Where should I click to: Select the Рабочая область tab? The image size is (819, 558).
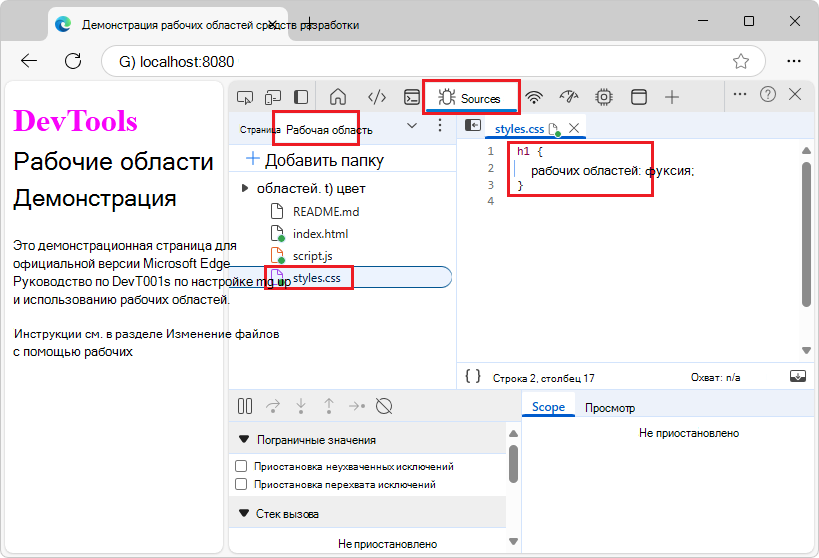coord(329,130)
